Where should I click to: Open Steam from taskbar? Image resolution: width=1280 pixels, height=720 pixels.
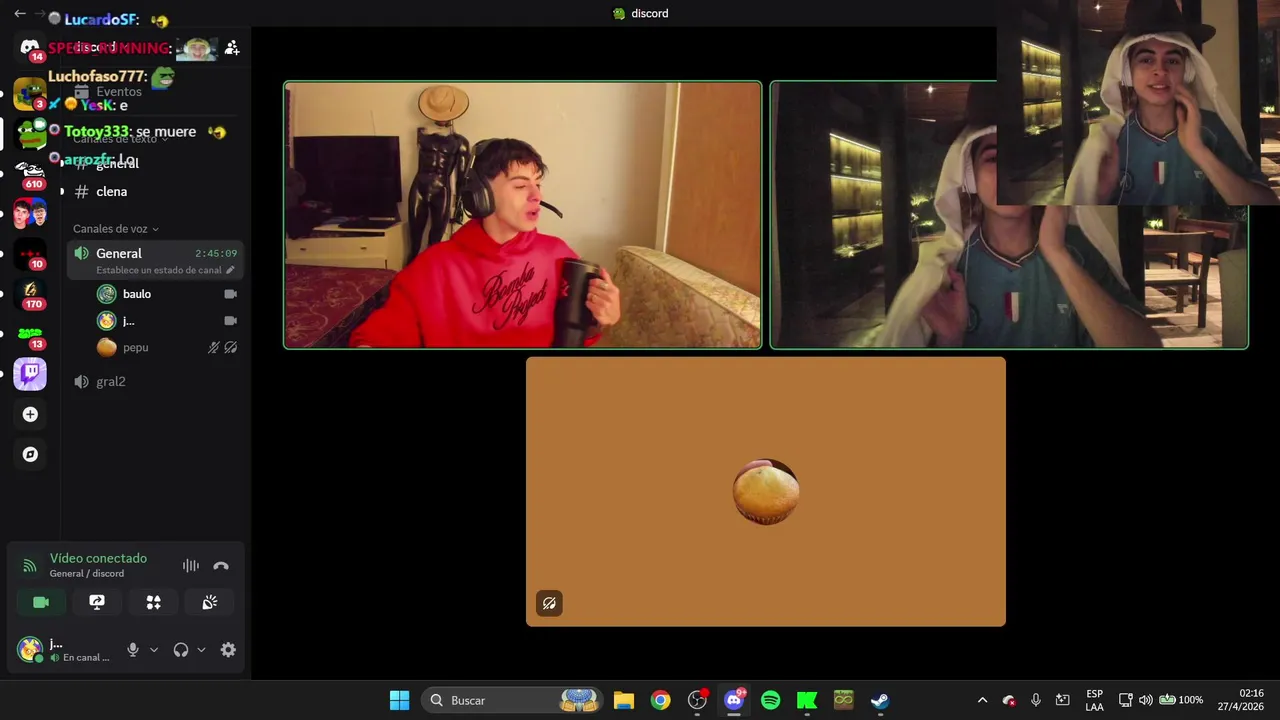click(x=880, y=700)
